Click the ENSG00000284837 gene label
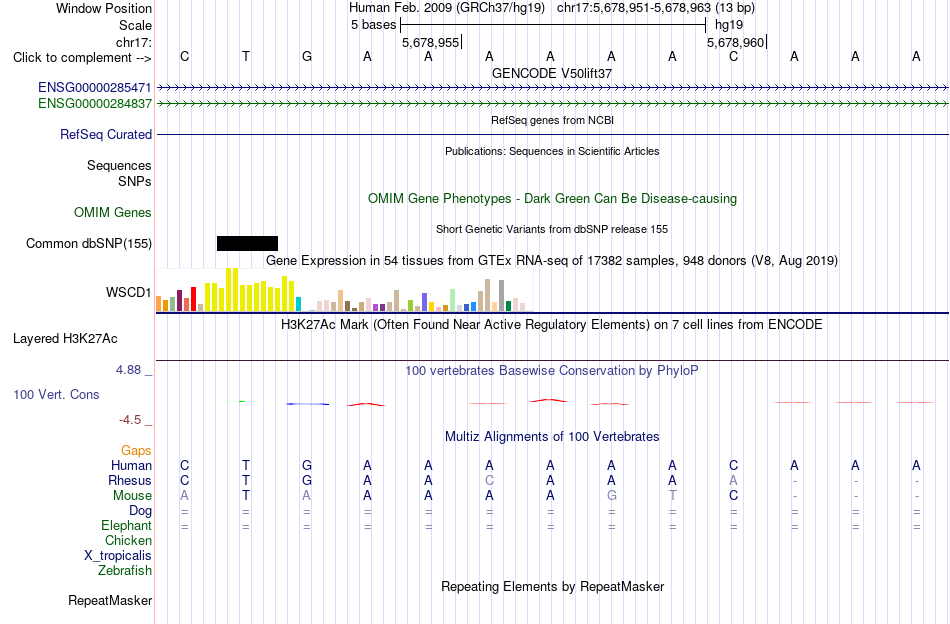Viewport: 950px width, 624px height. 95,104
